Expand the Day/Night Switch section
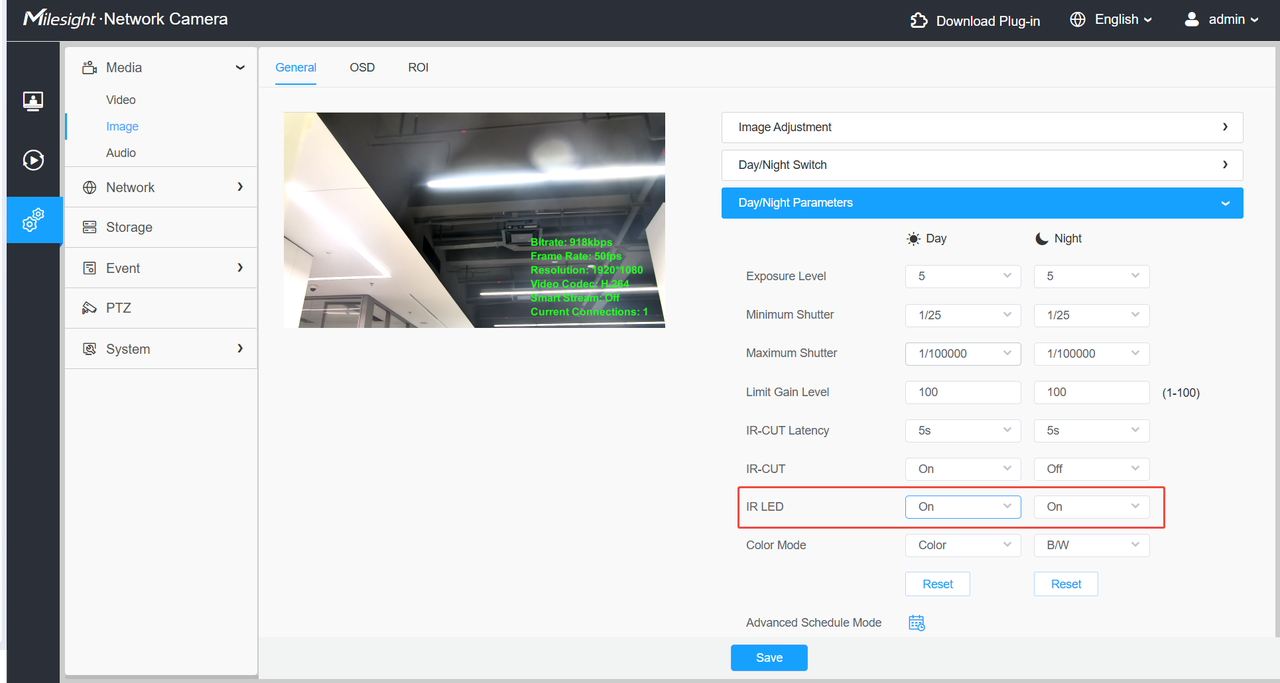Screen dimensions: 1280x683 [x=982, y=165]
